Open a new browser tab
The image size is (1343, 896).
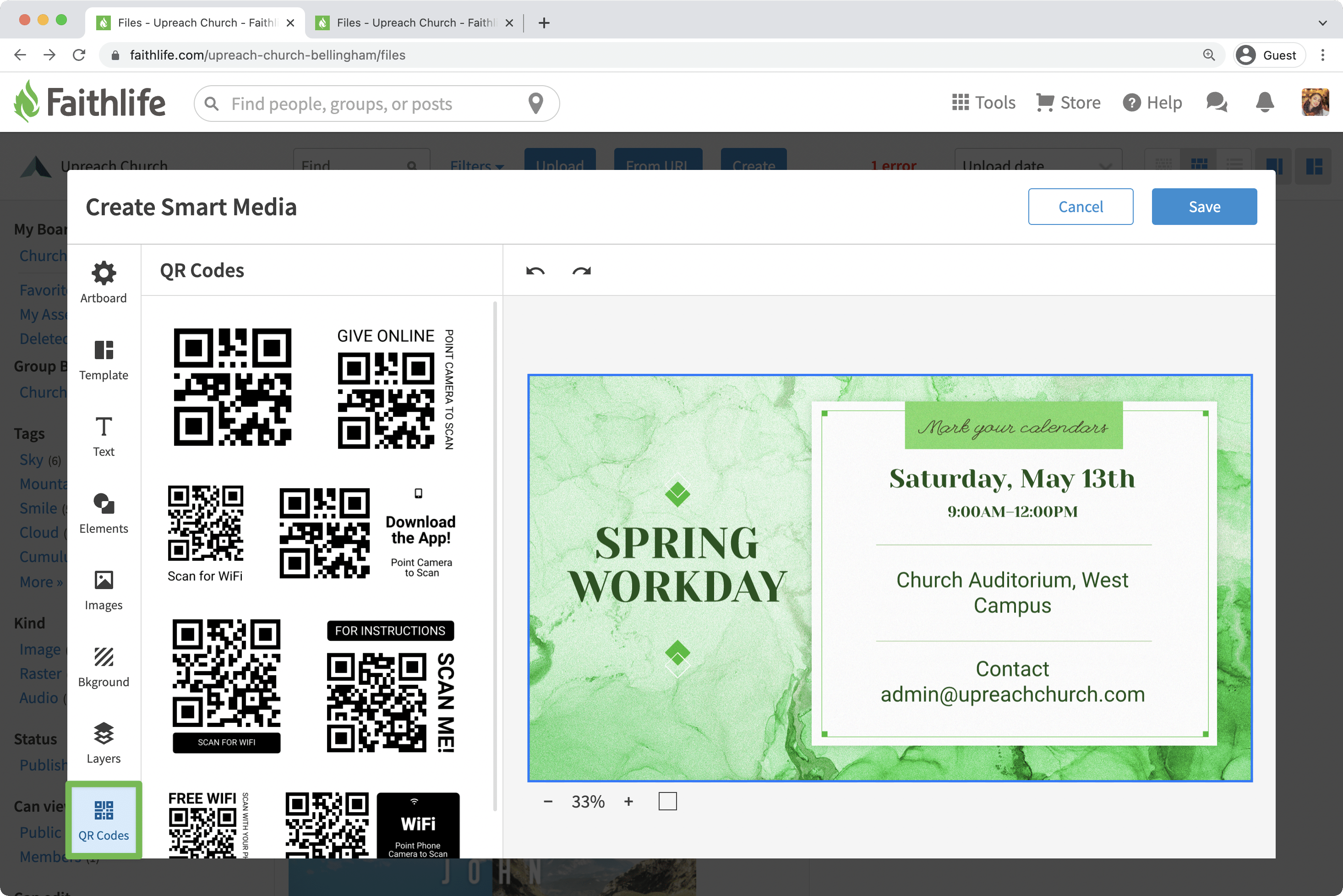(x=544, y=23)
